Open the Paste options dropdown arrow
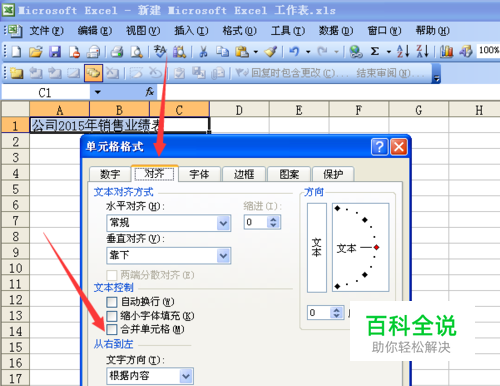 click(256, 52)
